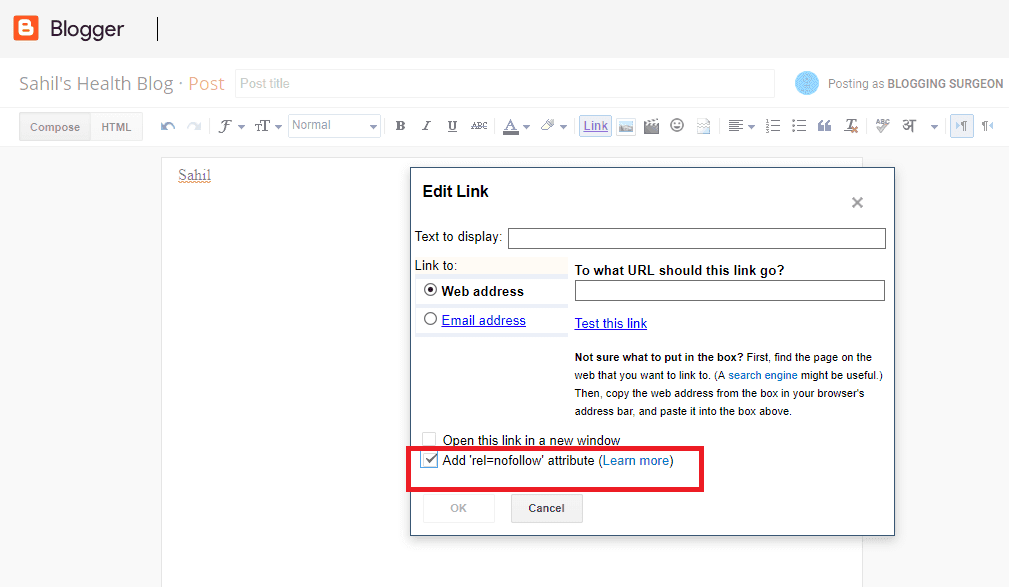This screenshot has width=1009, height=587.
Task: Insert a video from the toolbar
Action: 651,126
